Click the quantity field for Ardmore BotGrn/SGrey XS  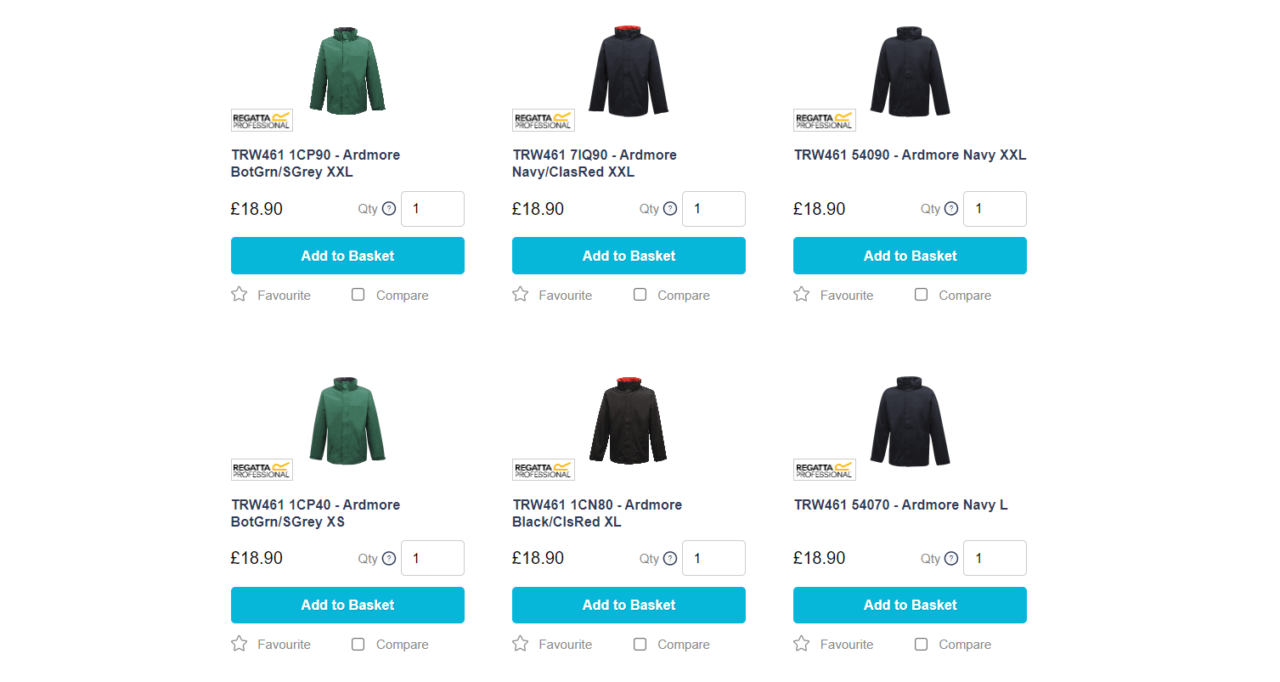(x=432, y=558)
